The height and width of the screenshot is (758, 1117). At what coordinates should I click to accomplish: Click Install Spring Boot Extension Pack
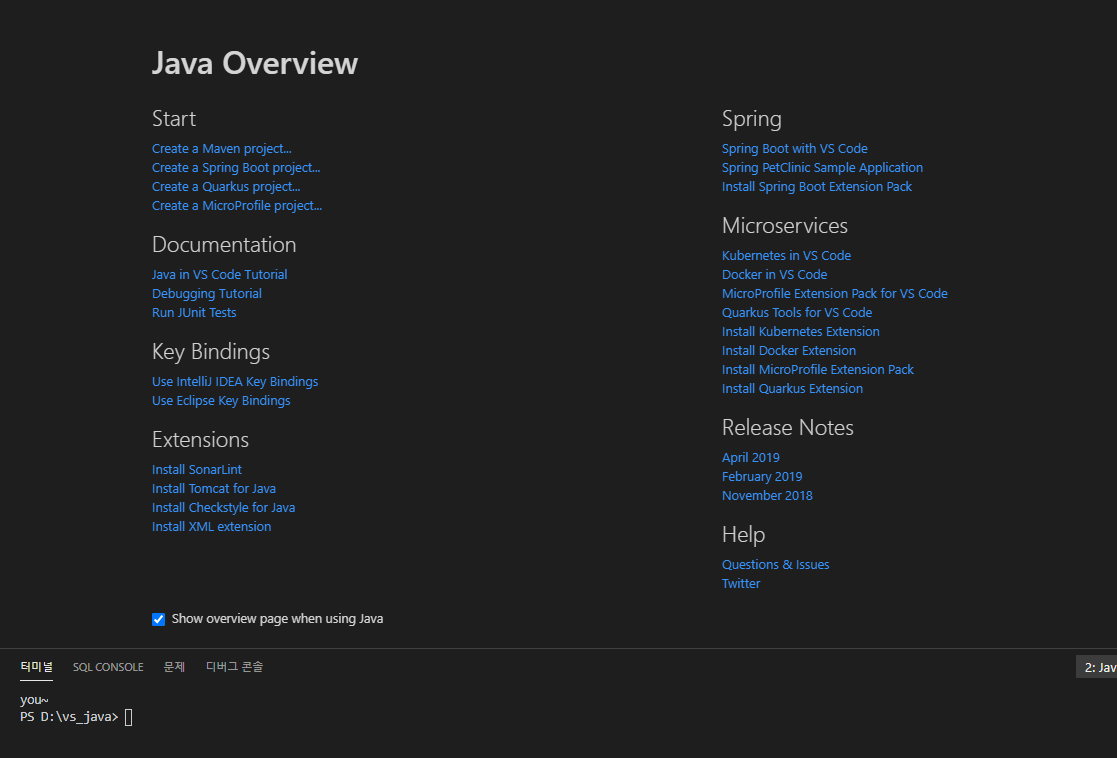click(x=816, y=187)
